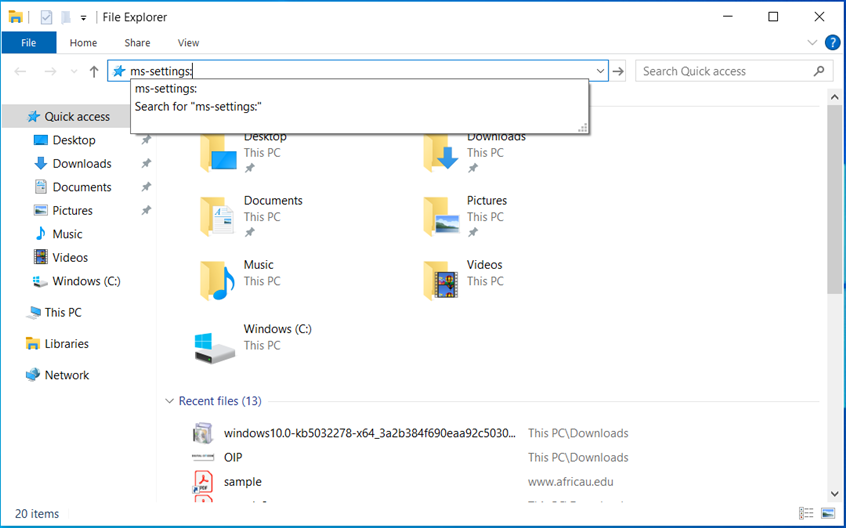Click pin icon beside Downloads in sidebar
Image resolution: width=846 pixels, height=528 pixels.
coord(146,163)
